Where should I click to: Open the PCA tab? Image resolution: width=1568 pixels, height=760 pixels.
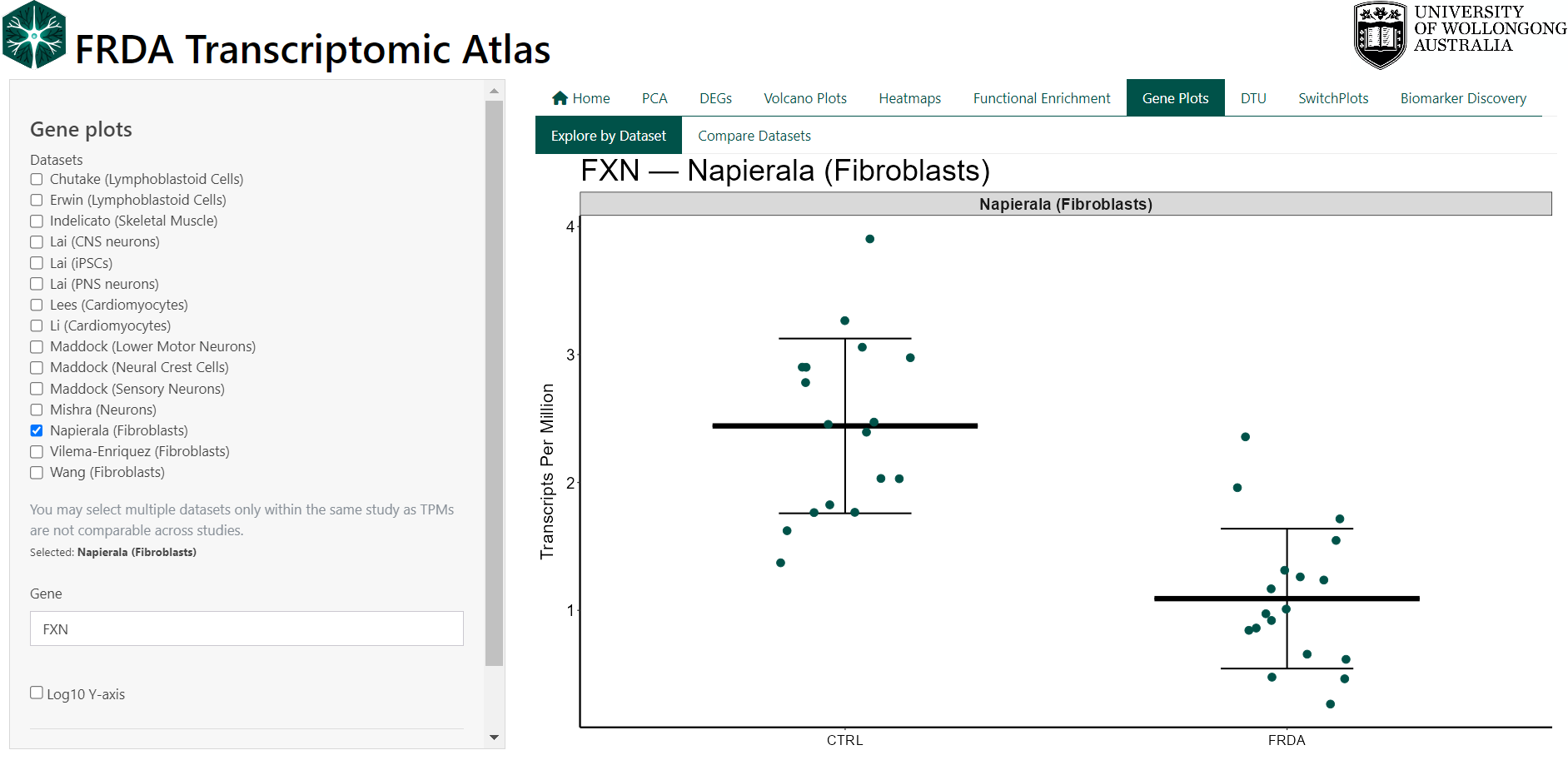(x=655, y=98)
